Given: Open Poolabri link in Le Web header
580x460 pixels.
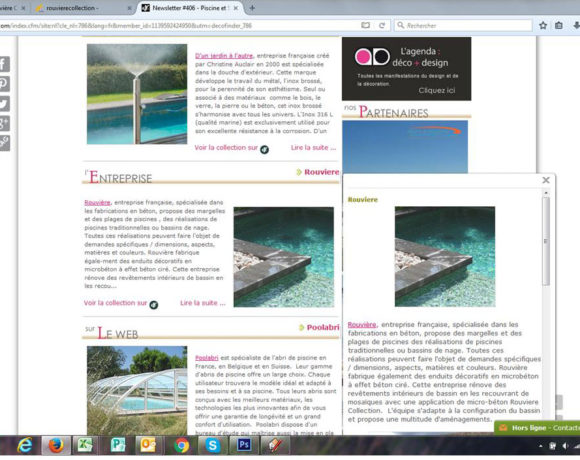Looking at the screenshot, I should point(323,327).
